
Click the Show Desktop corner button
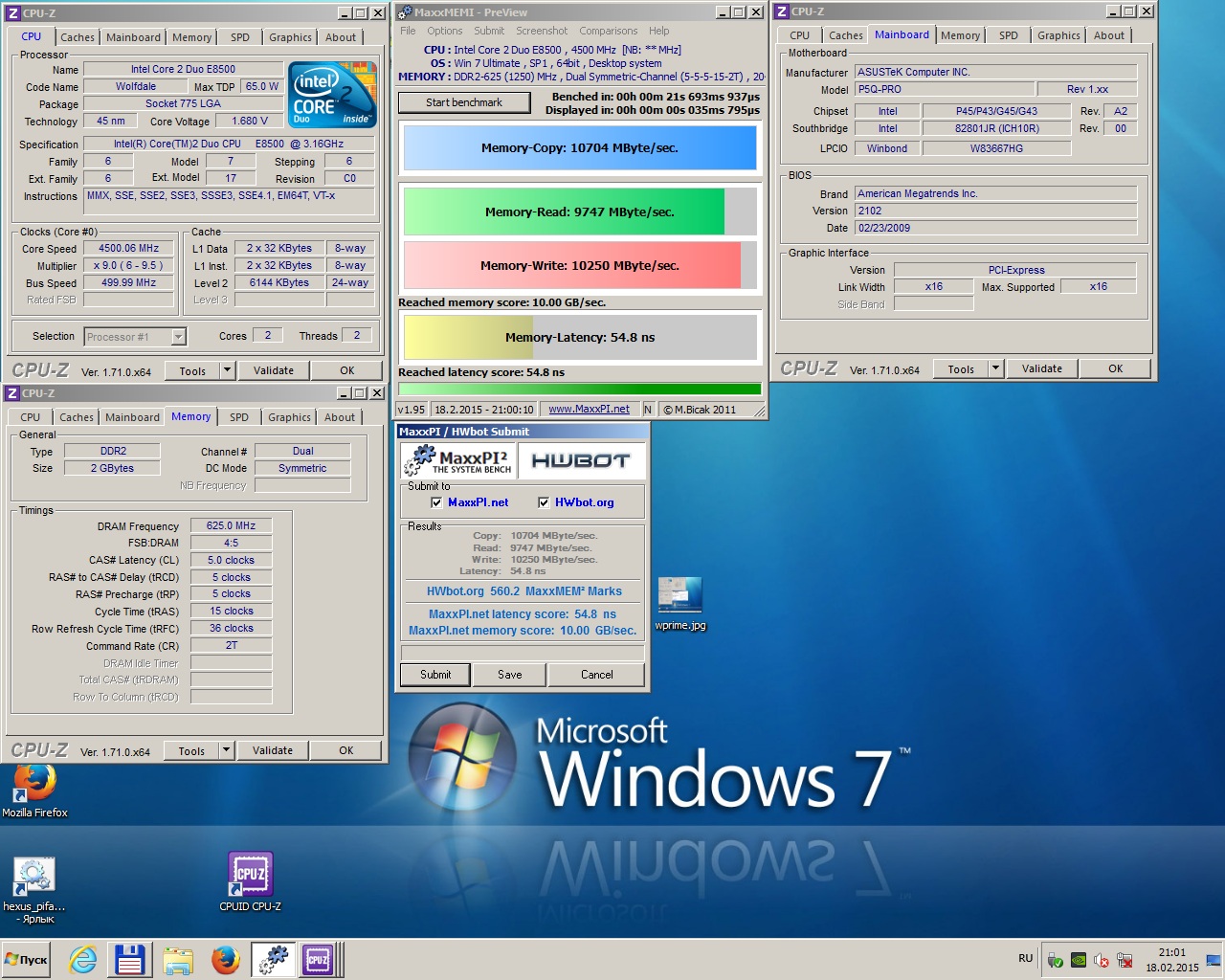(x=1214, y=960)
